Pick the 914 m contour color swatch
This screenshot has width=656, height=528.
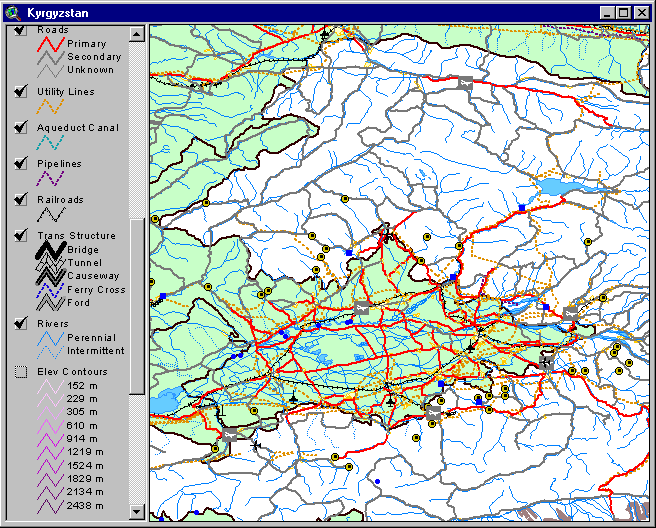pos(50,439)
